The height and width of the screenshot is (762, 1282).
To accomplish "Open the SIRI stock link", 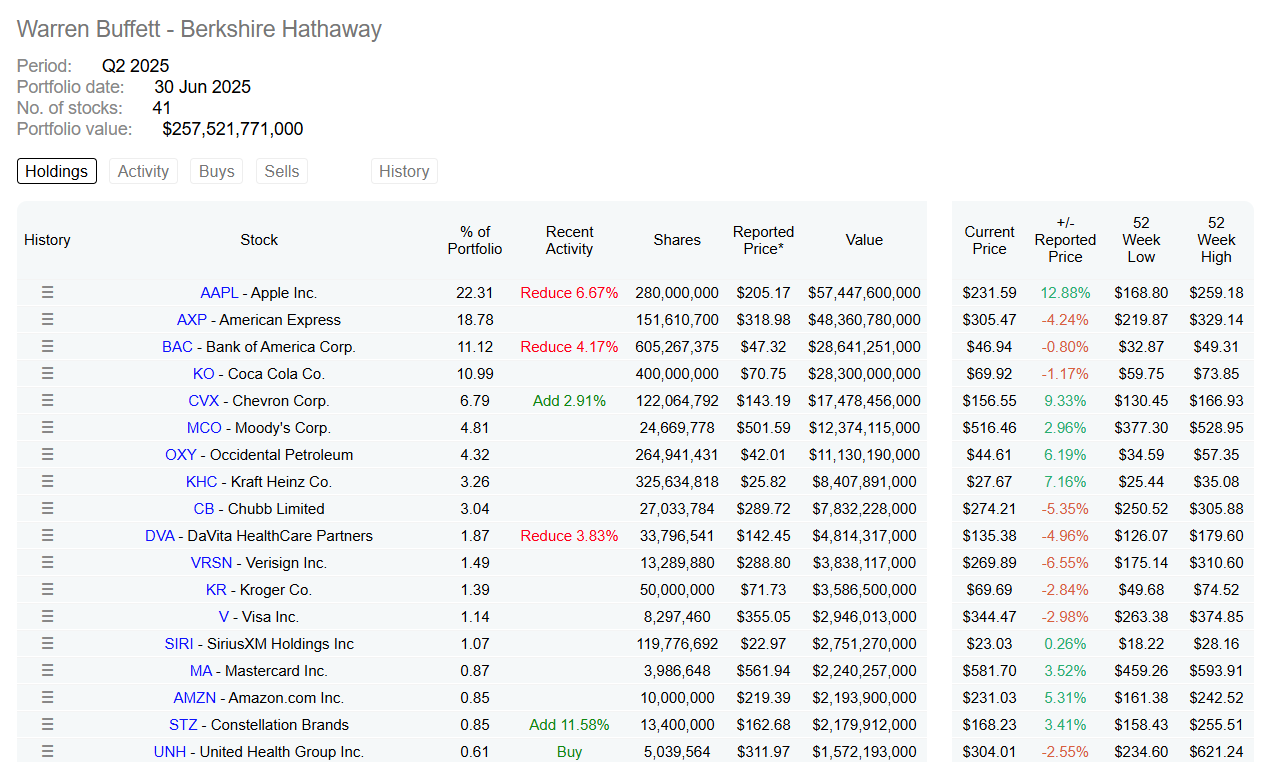I will click(179, 644).
